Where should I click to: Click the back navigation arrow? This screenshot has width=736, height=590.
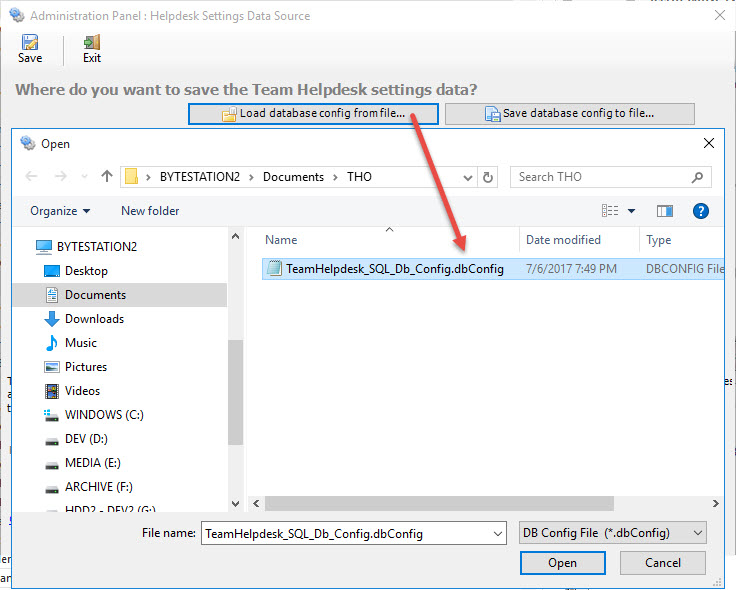[x=32, y=177]
